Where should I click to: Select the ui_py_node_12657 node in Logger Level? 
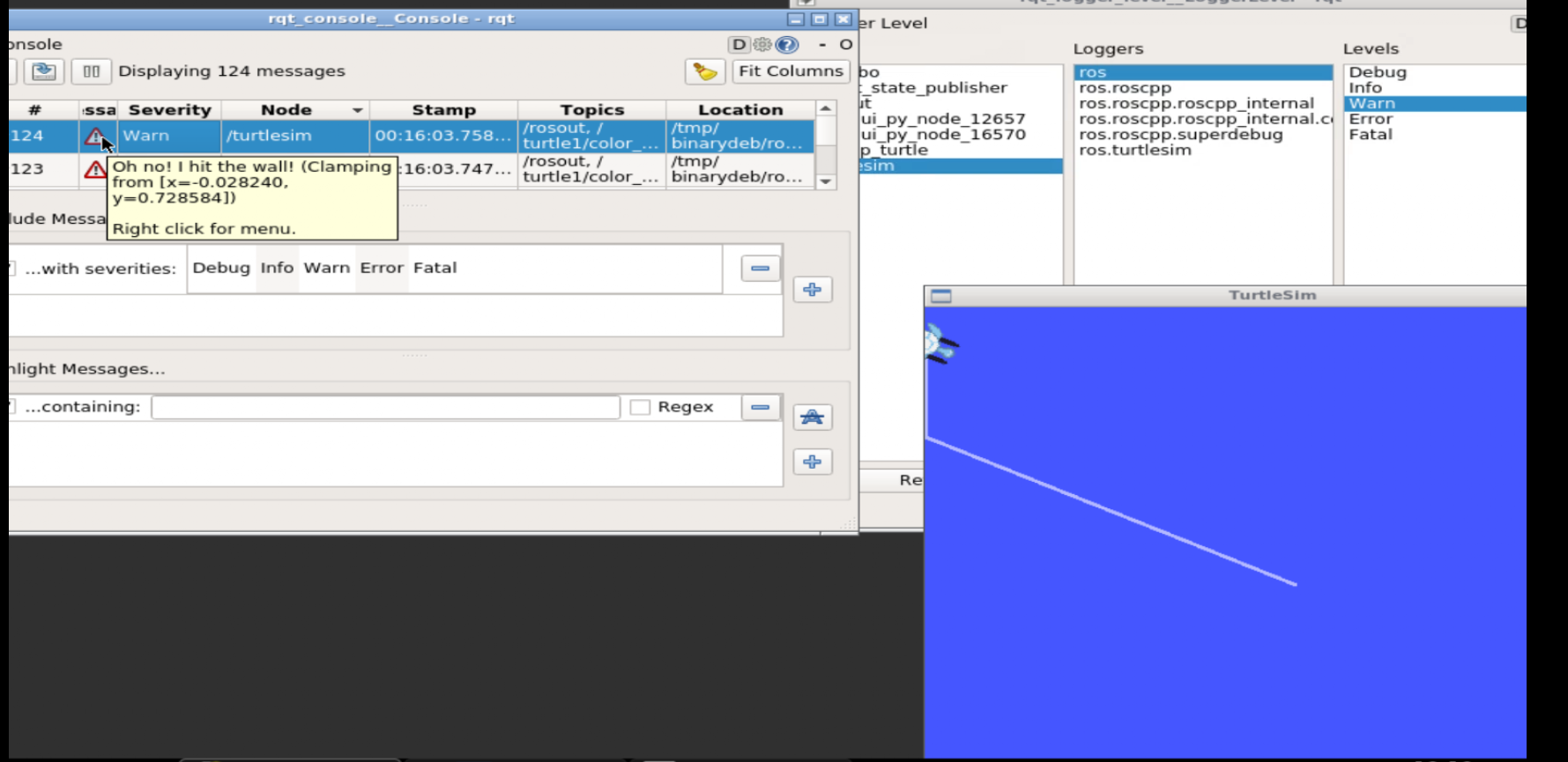coord(943,119)
